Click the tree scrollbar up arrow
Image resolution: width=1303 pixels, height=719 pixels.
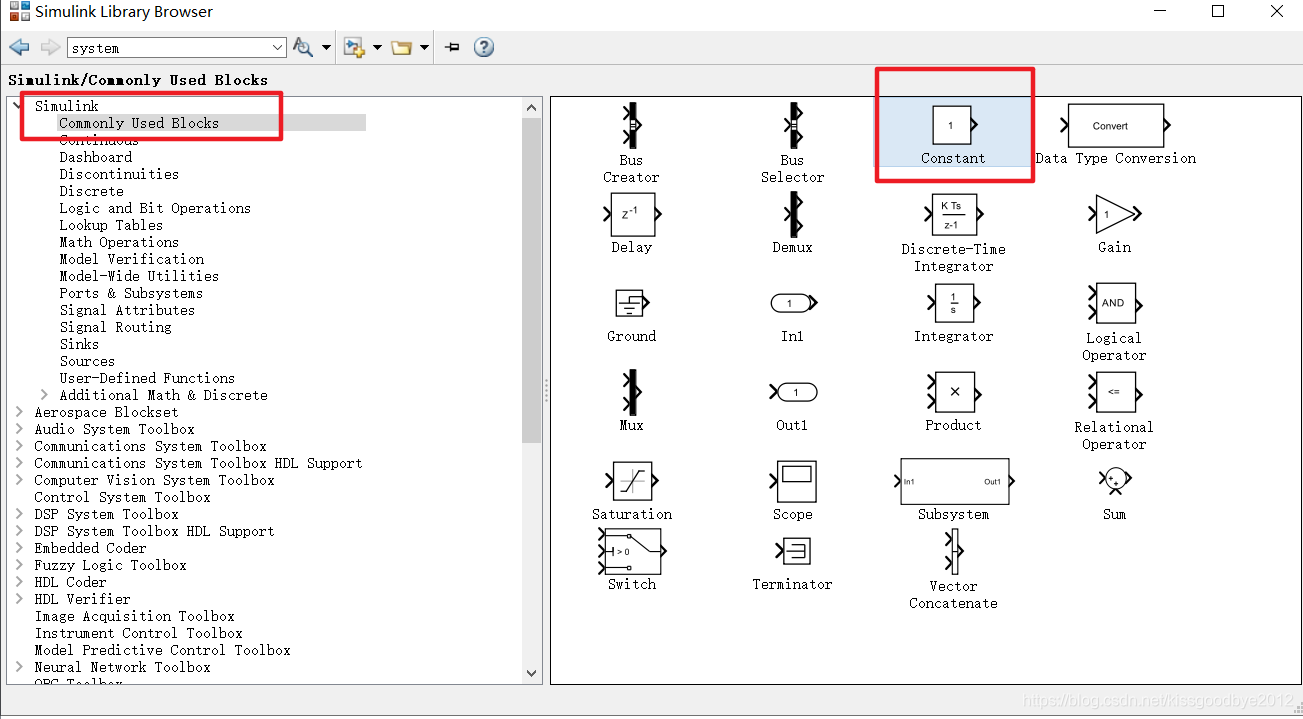[532, 108]
